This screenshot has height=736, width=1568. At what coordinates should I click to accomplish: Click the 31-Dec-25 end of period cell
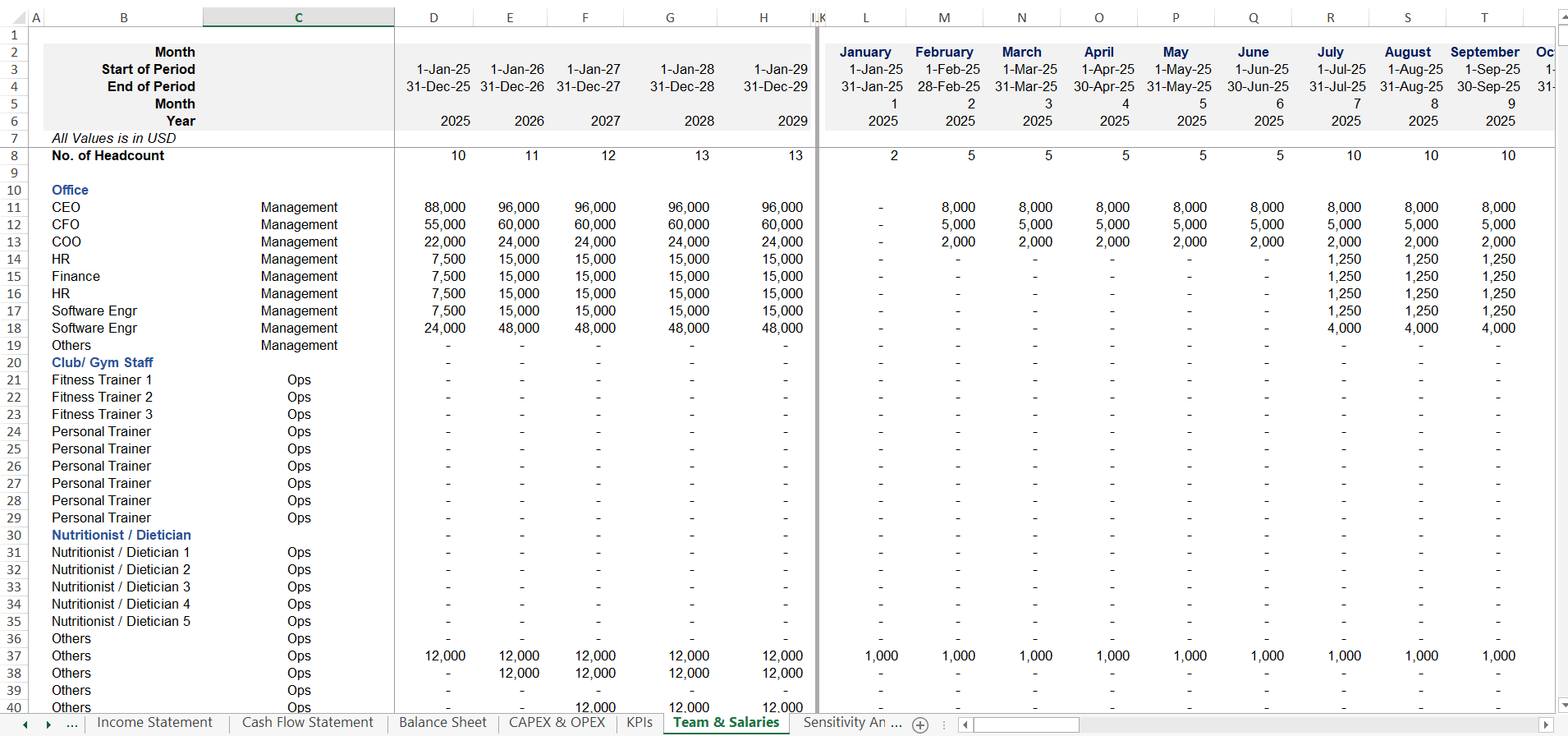click(x=438, y=86)
